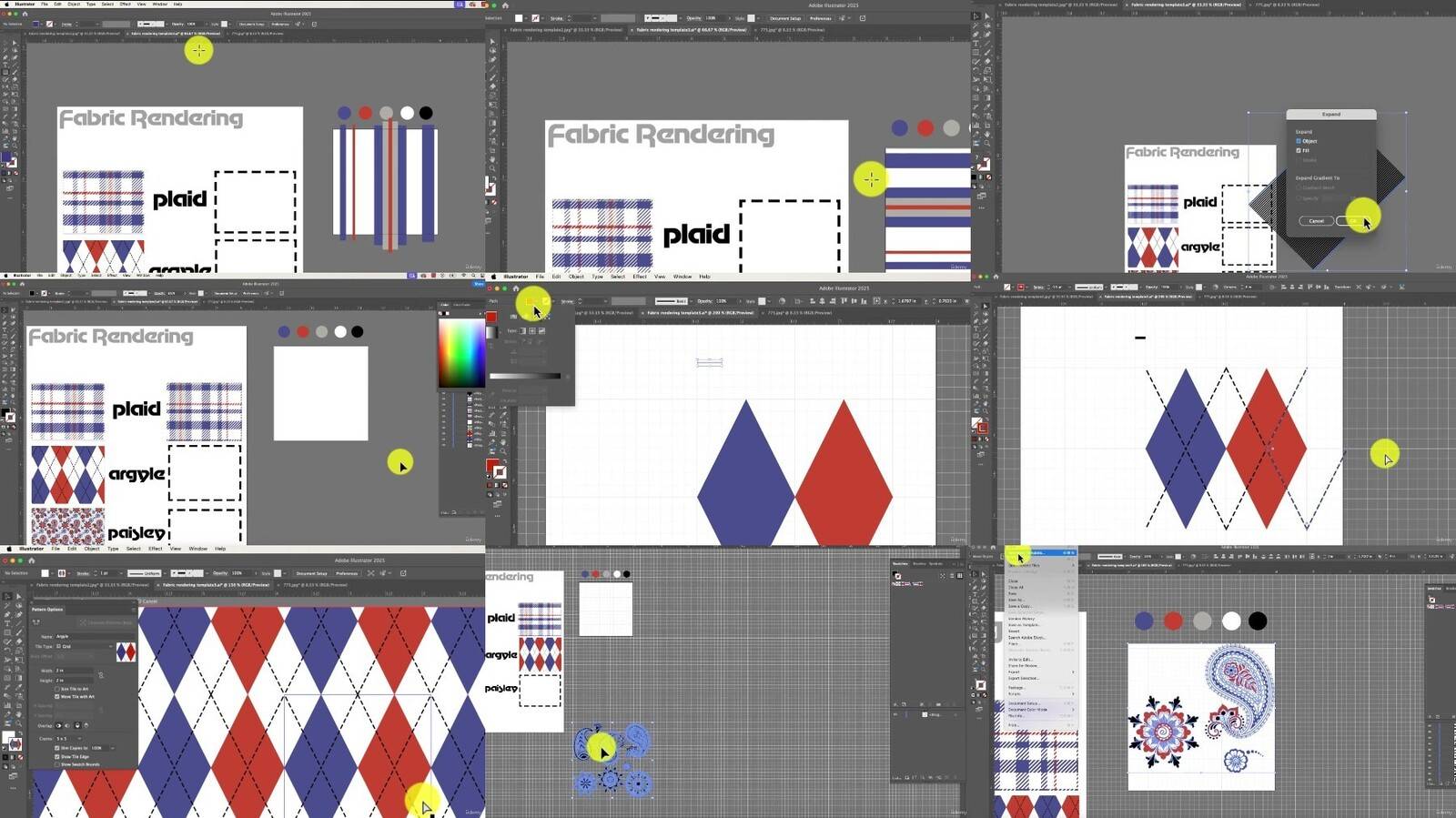
Task: Choose Linear gradient type in gradient popup
Action: [x=522, y=331]
